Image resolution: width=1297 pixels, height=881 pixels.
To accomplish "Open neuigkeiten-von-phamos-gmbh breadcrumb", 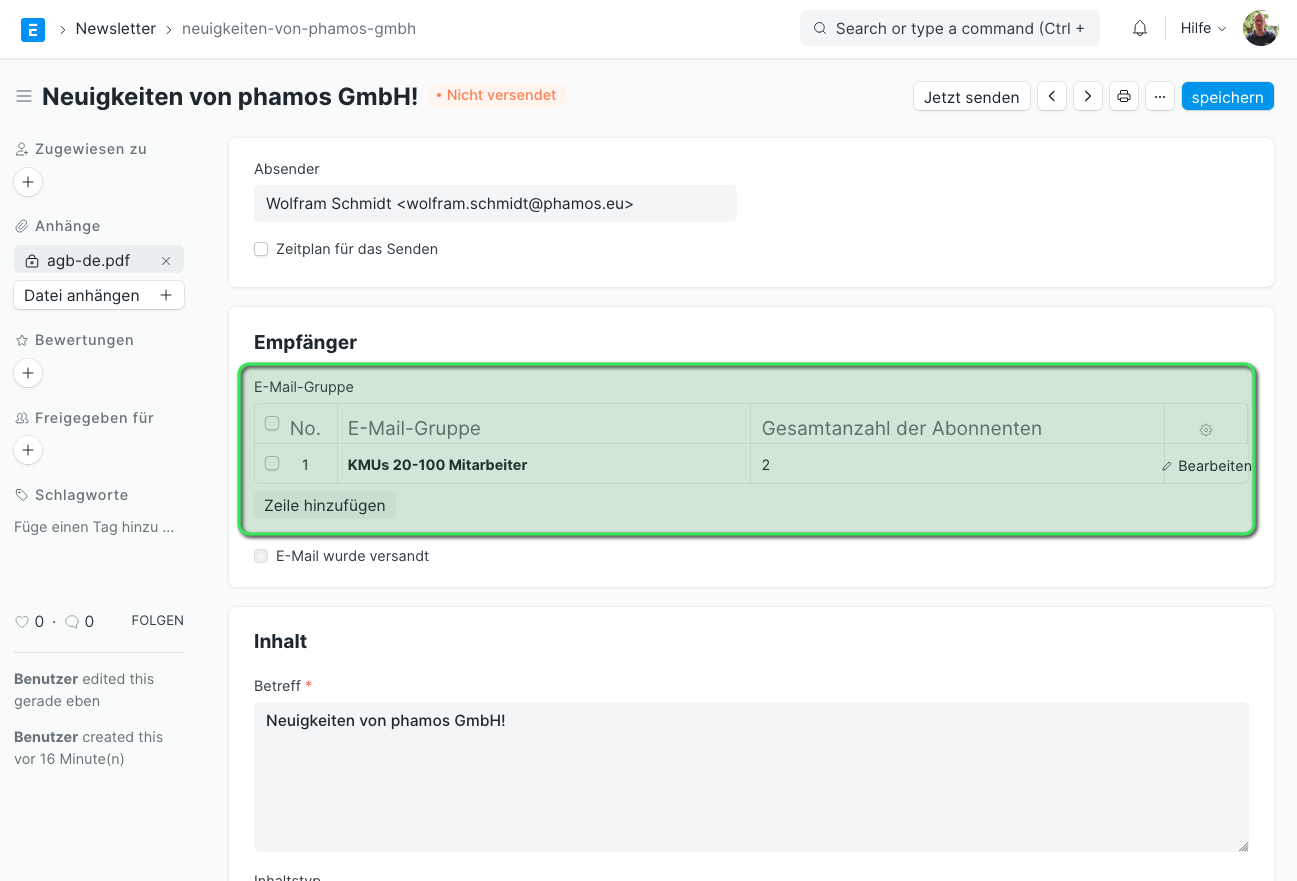I will 299,29.
